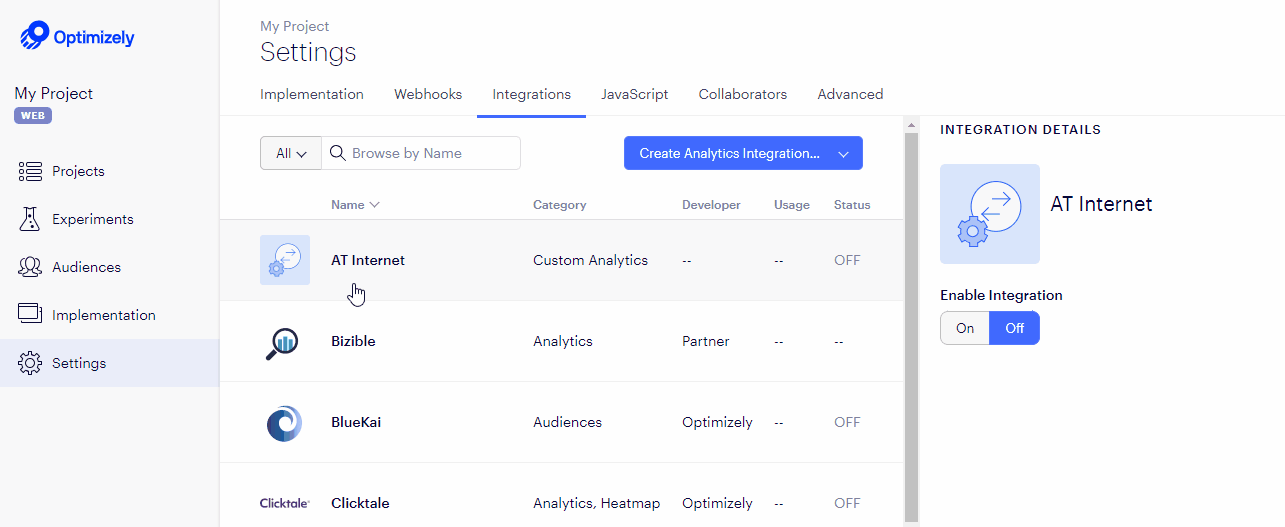
Task: Open Projects from the sidebar icon
Action: point(30,171)
